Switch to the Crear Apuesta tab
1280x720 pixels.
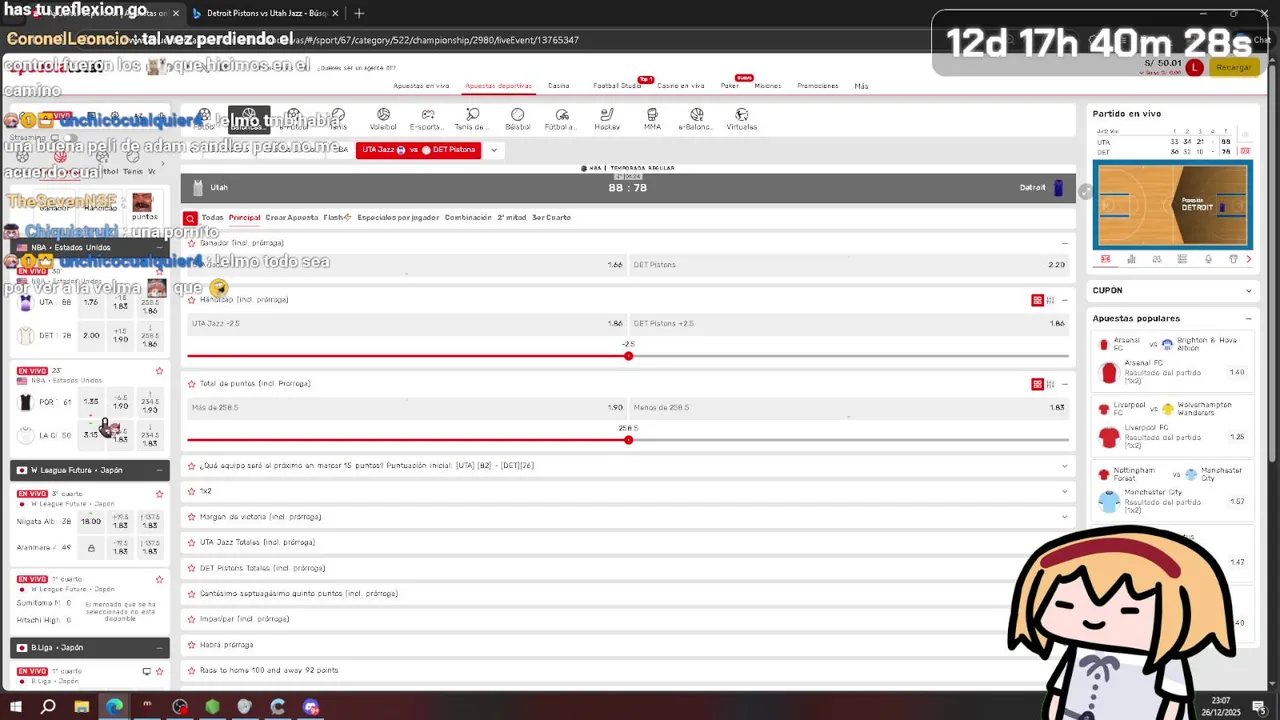coord(291,218)
